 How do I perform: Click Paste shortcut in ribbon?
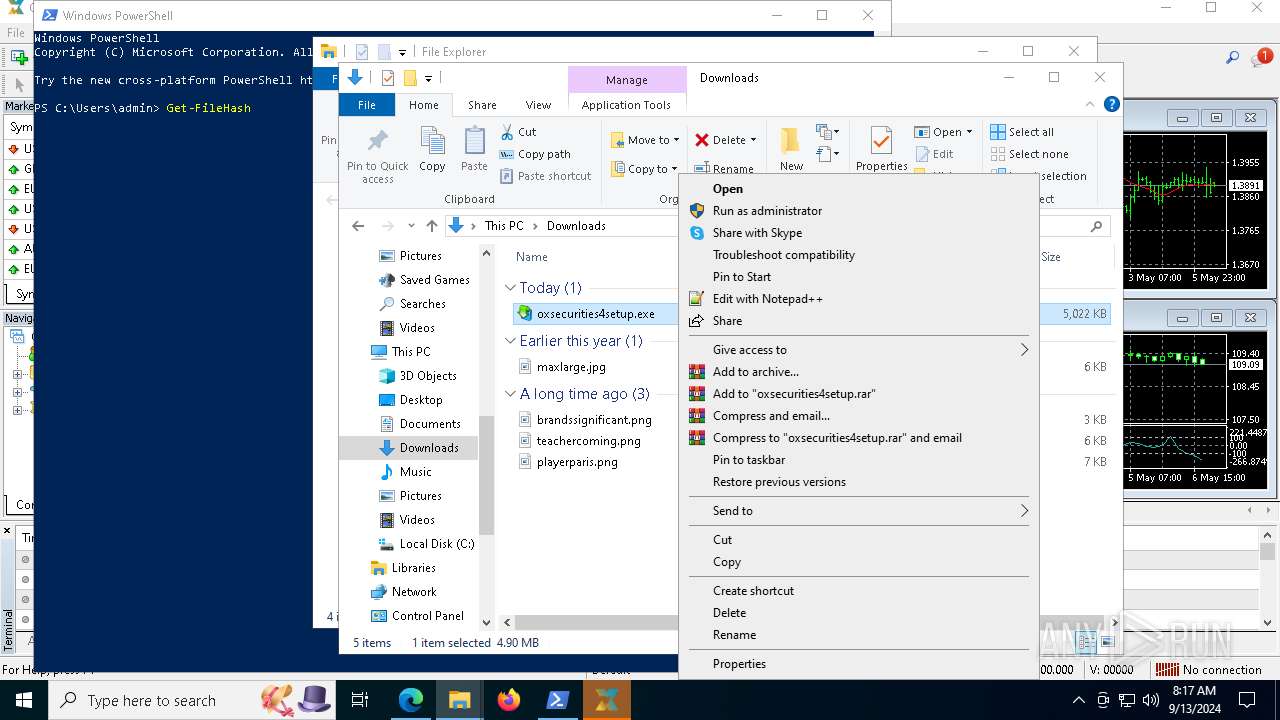pos(545,176)
